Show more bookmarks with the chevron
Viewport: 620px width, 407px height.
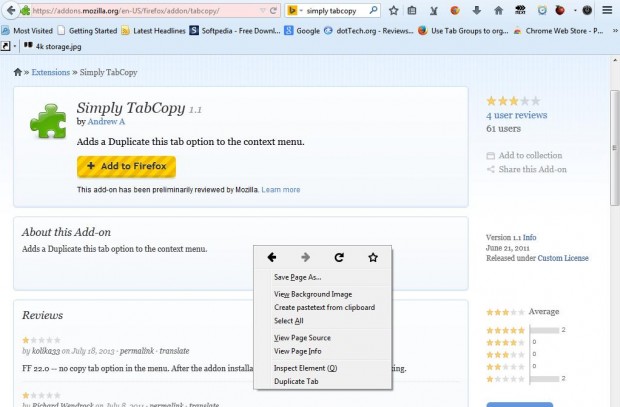(x=615, y=30)
